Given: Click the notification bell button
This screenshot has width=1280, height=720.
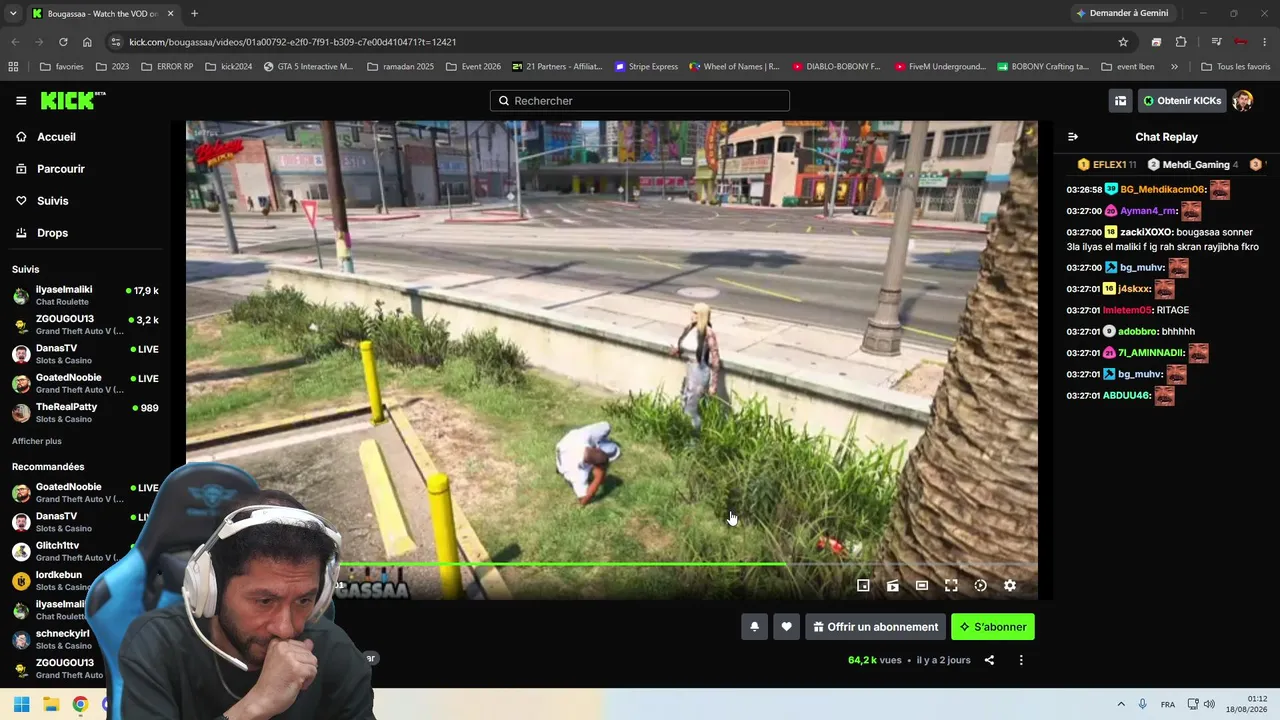Looking at the screenshot, I should (755, 627).
